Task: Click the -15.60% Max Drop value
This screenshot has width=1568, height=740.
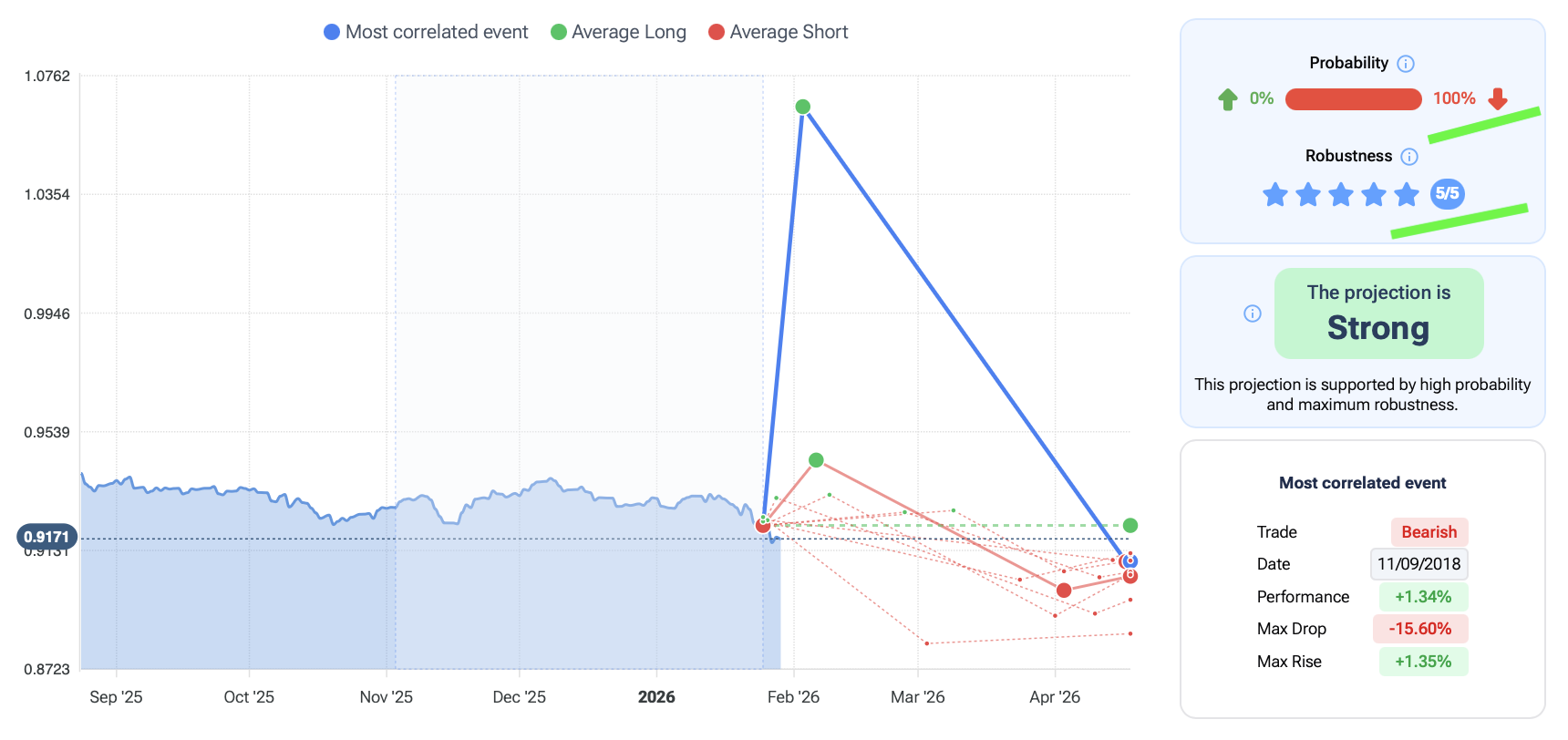Action: coord(1420,629)
